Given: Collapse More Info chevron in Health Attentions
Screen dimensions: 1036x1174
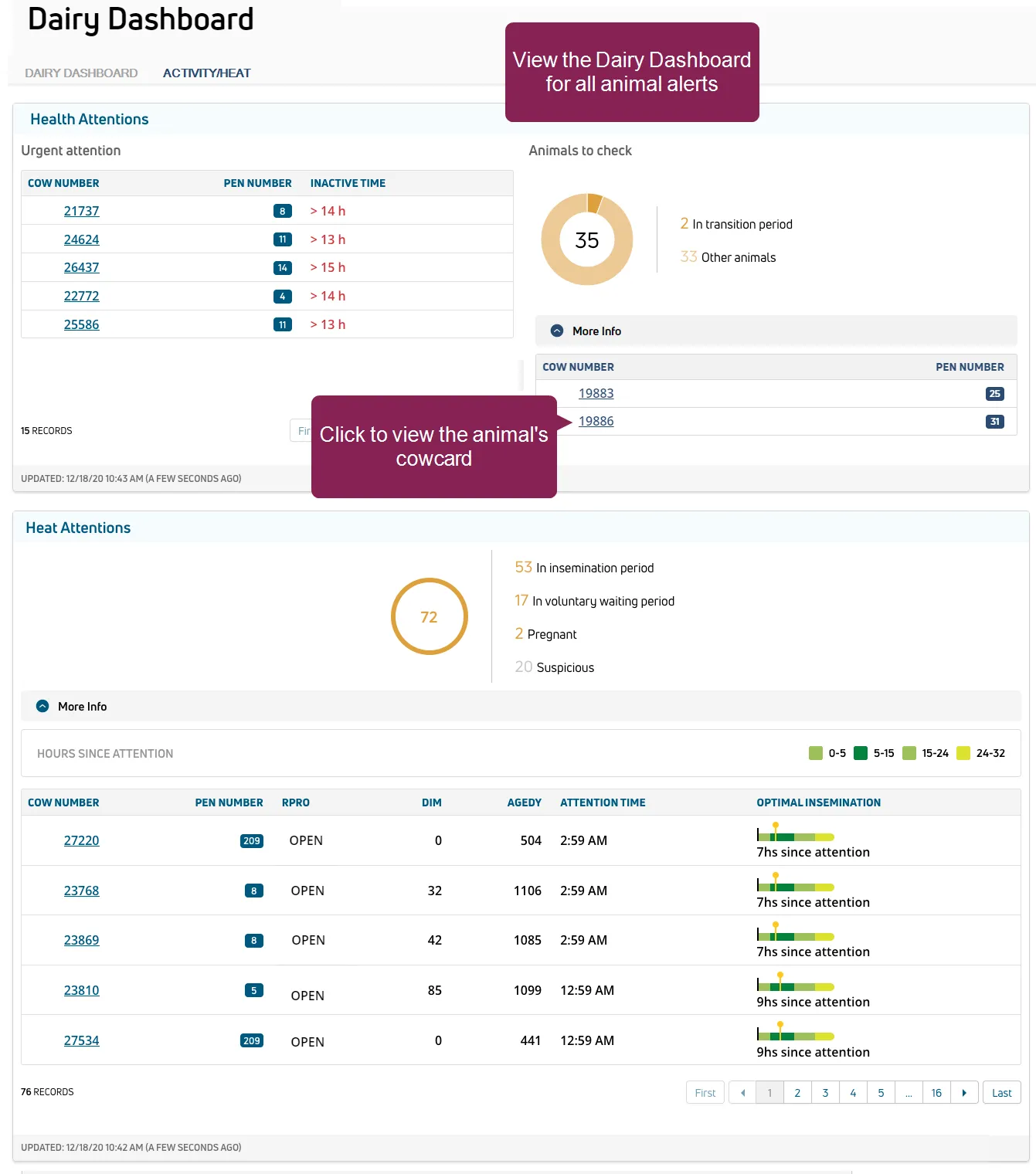Looking at the screenshot, I should click(557, 331).
